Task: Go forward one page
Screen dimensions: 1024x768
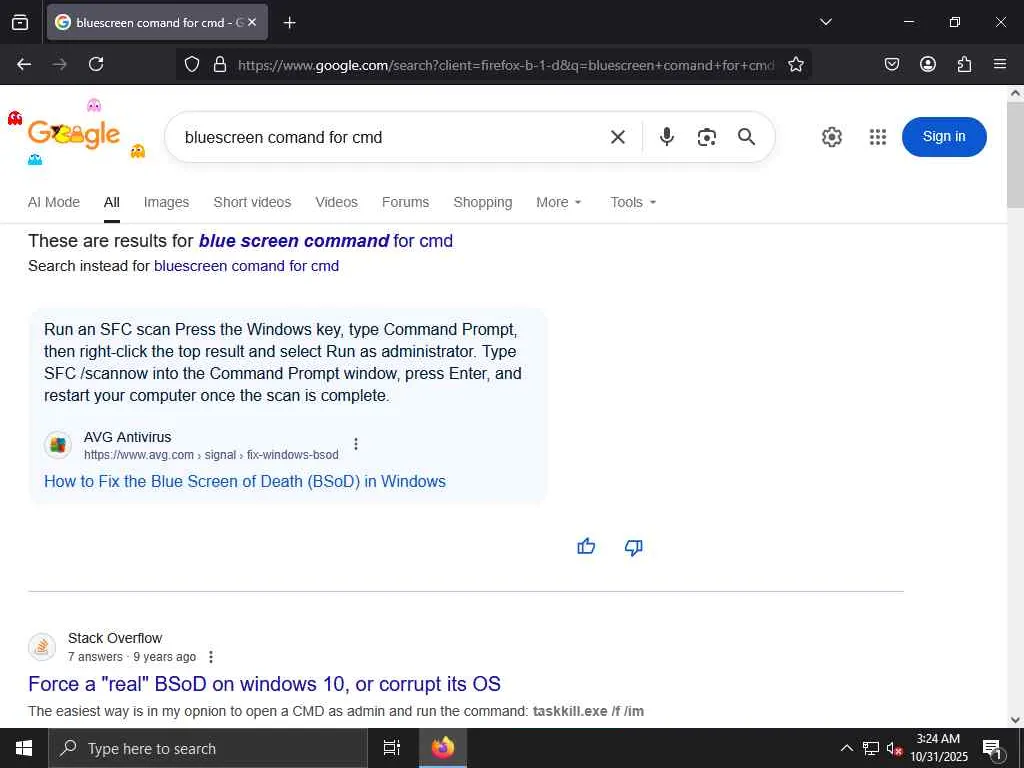Action: (x=60, y=64)
